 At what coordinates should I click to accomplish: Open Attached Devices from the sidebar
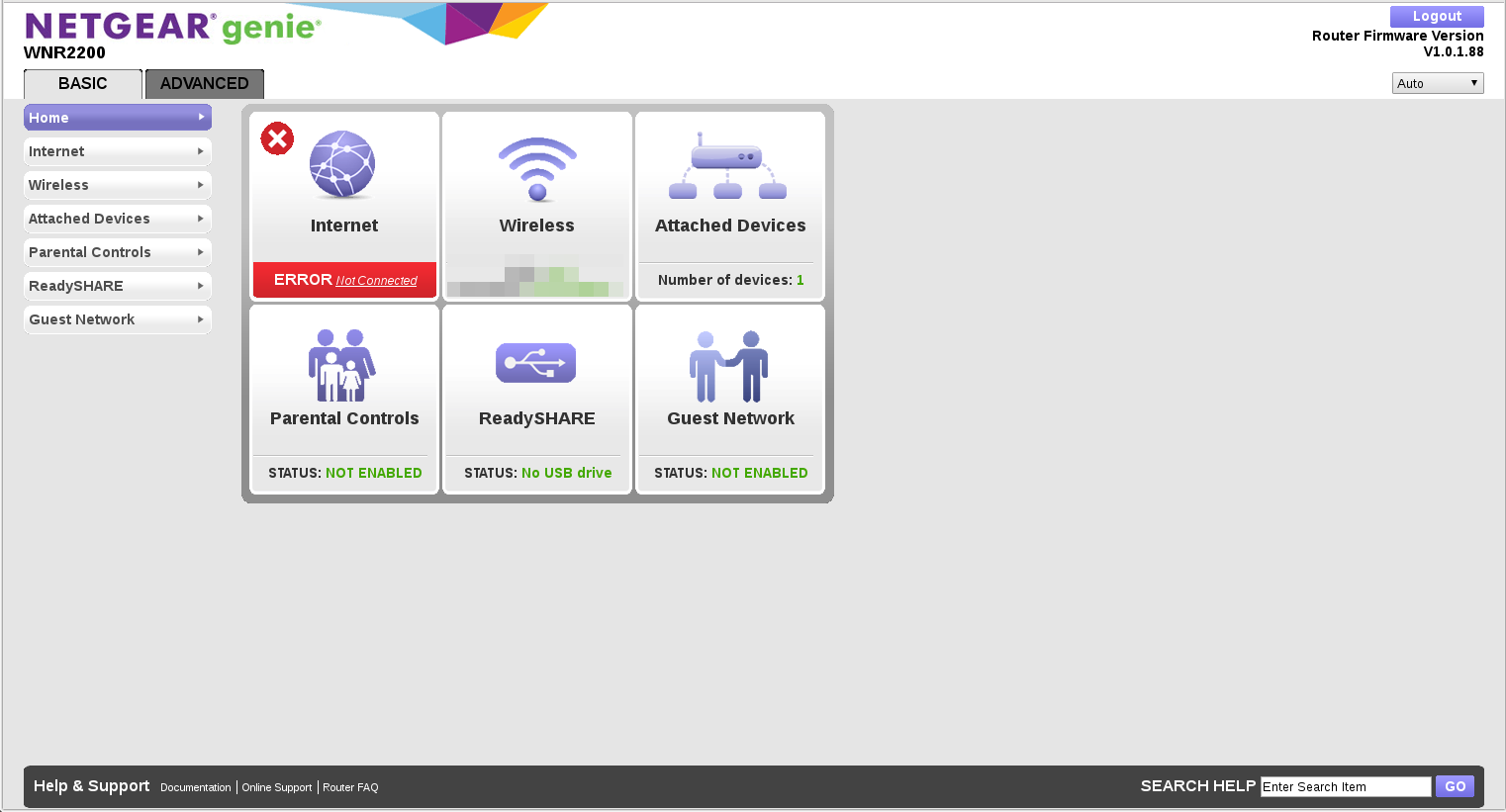[x=118, y=219]
